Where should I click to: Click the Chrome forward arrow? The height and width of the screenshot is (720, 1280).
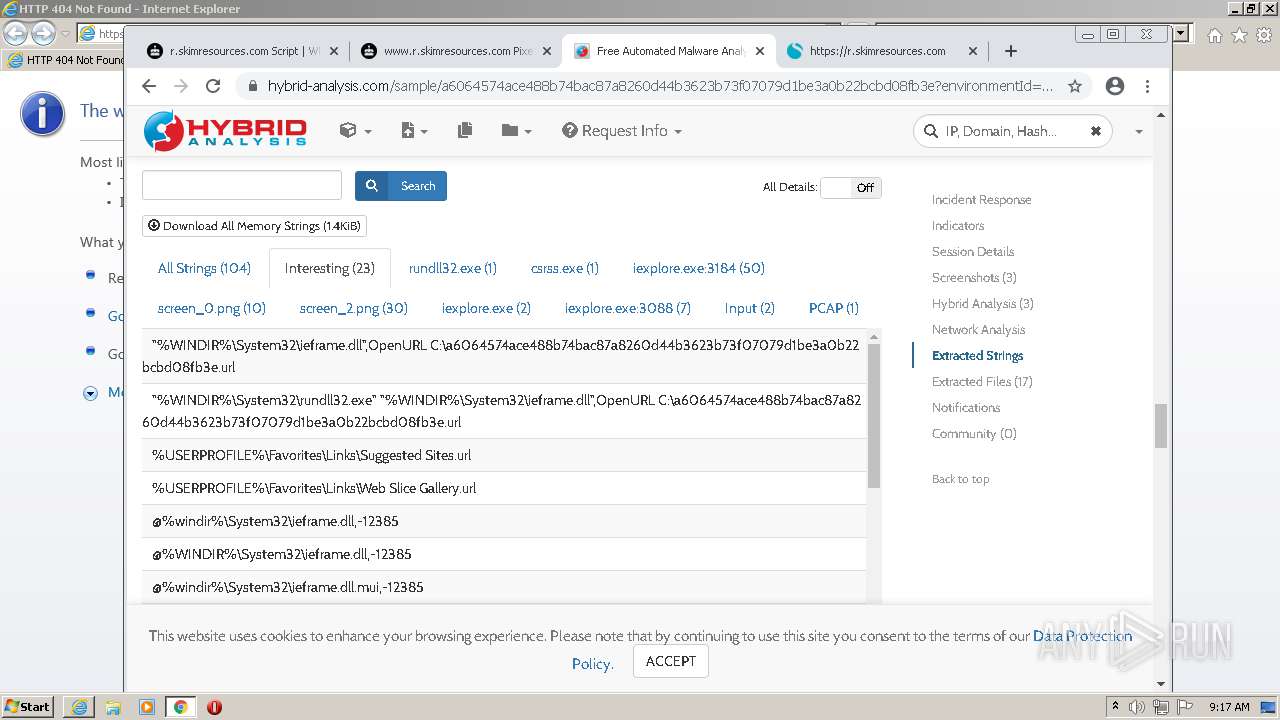(181, 86)
